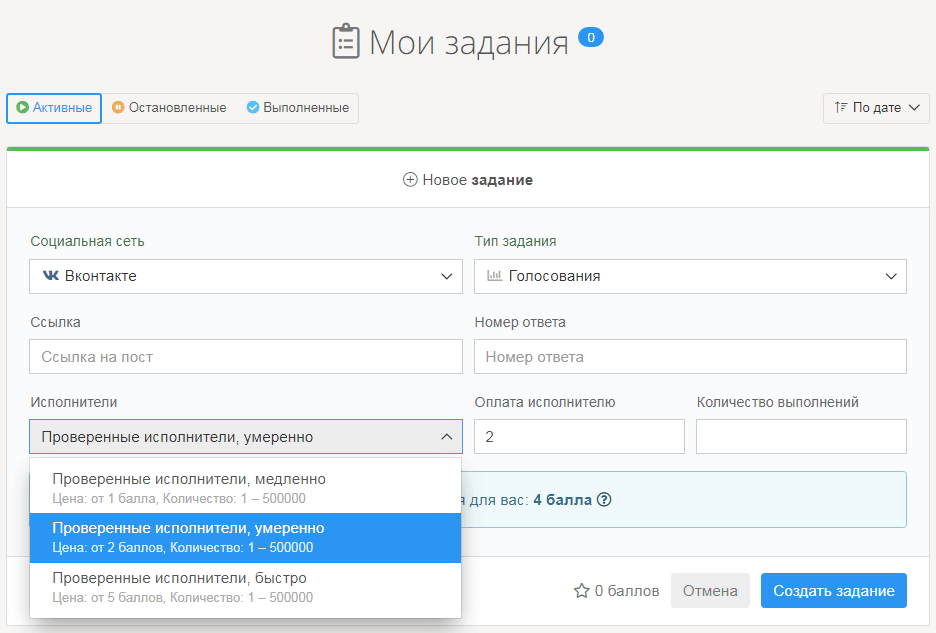This screenshot has height=633, width=936.
Task: Click the sort icon in По дате button
Action: click(840, 108)
